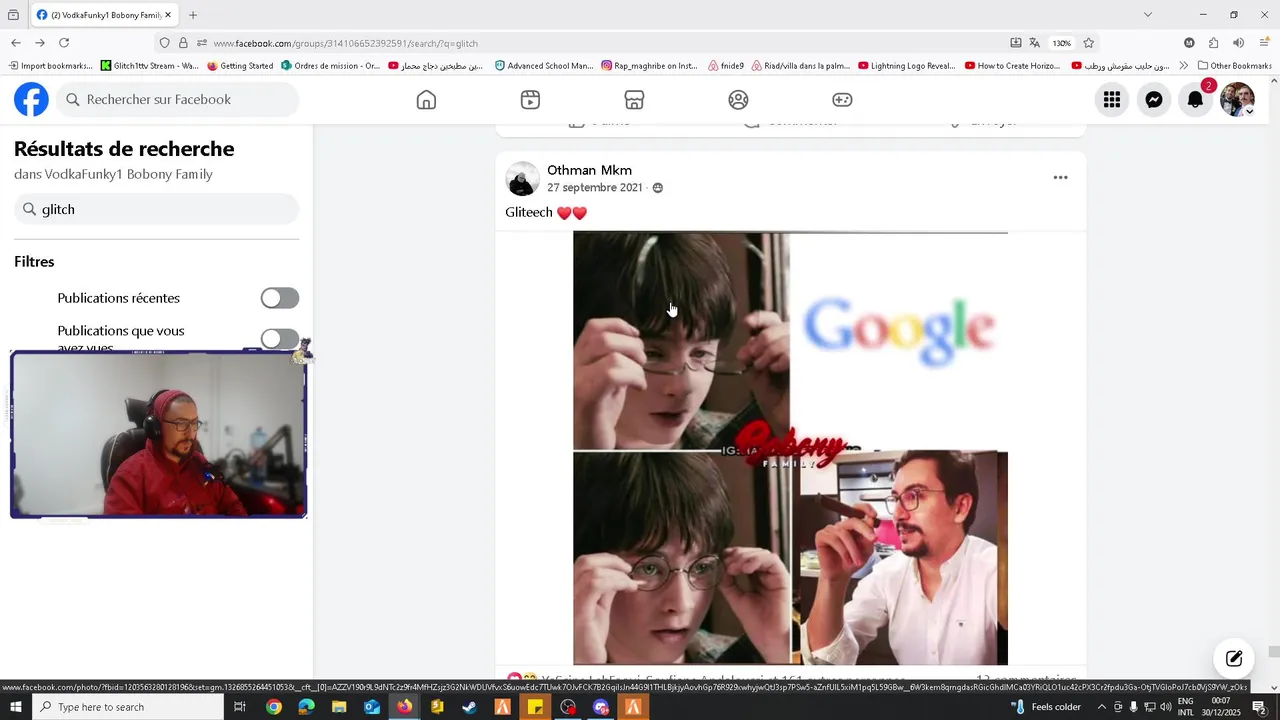Click the translate page icon in address bar
Screen dimensions: 1280x720
[x=1035, y=43]
